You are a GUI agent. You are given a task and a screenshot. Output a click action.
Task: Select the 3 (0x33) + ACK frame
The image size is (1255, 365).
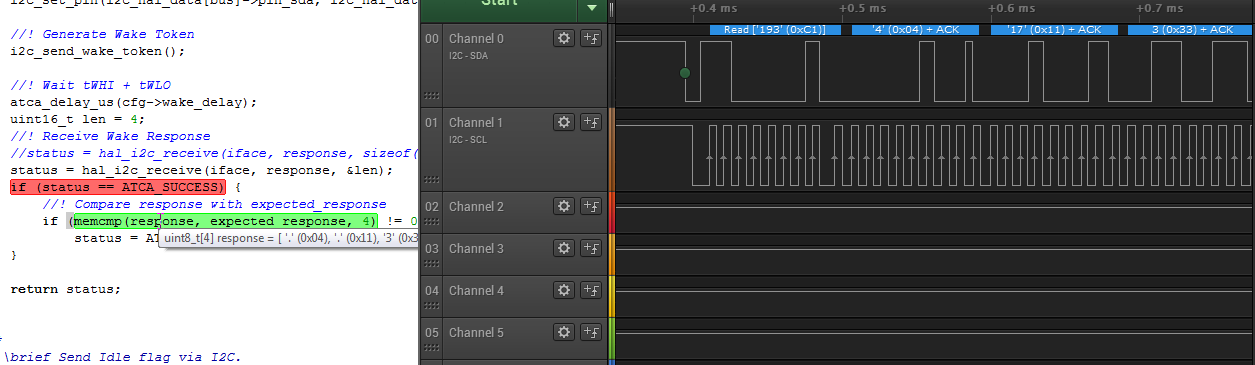(x=1190, y=30)
